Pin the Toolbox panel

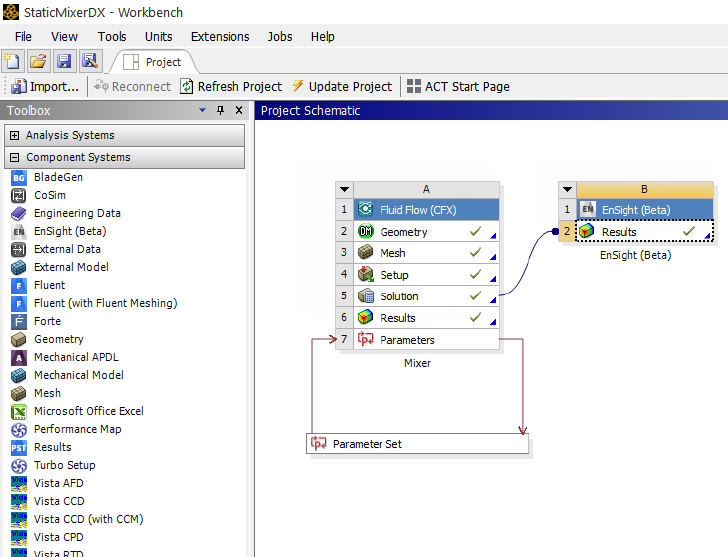tap(221, 110)
